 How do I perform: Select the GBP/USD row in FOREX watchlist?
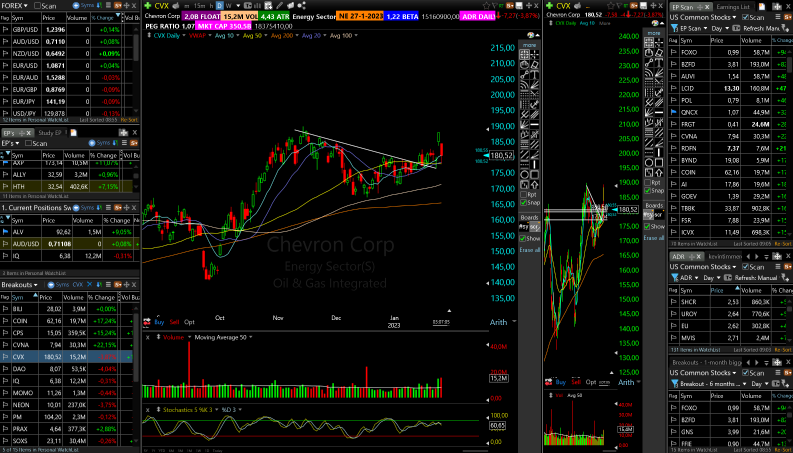(66, 30)
